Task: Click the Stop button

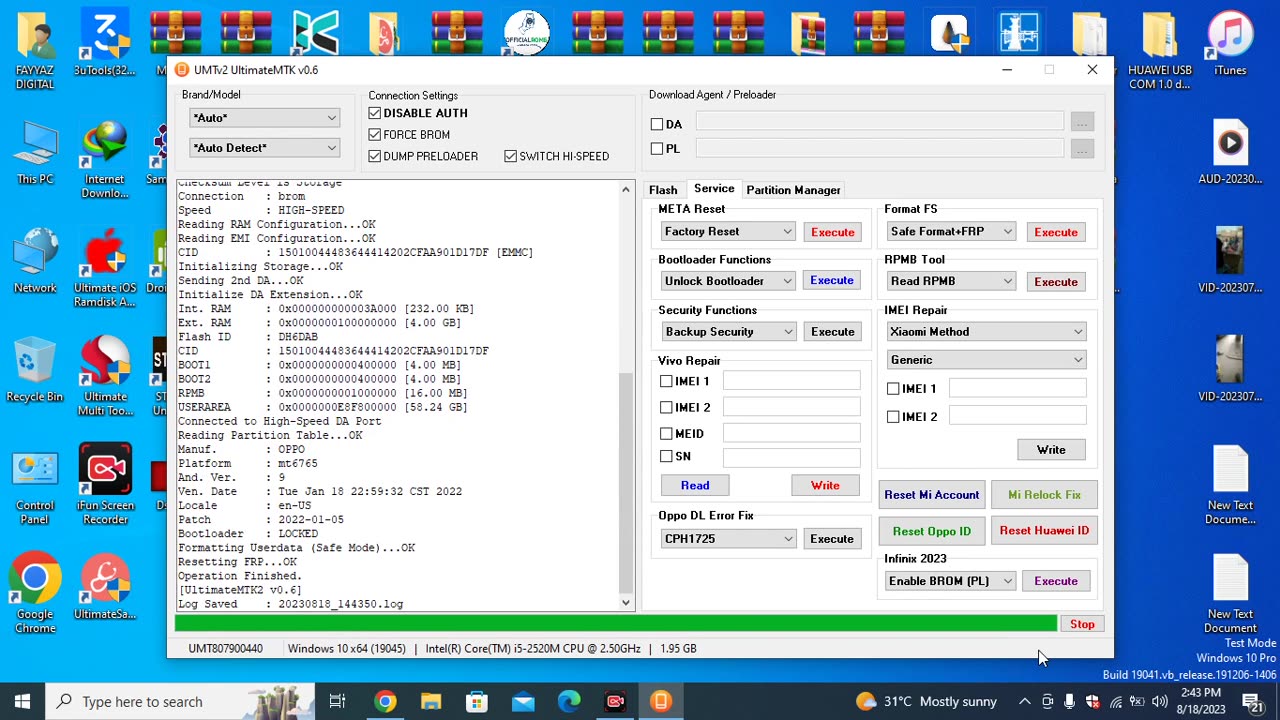Action: (x=1082, y=624)
